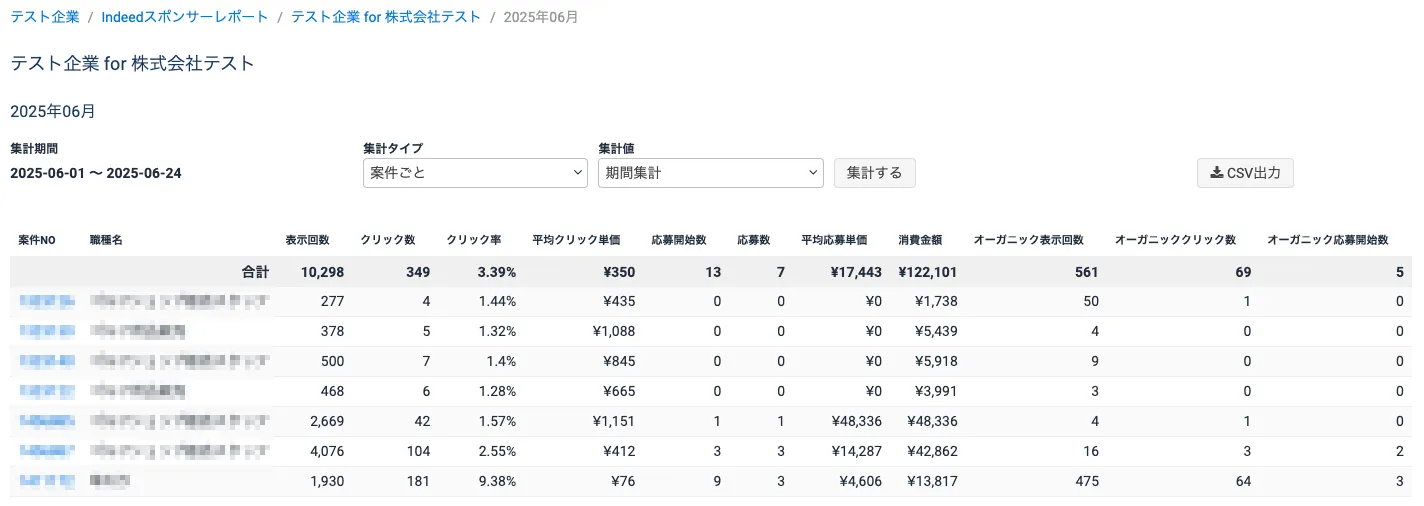The height and width of the screenshot is (506, 1424).
Task: Click the click count value 181
Action: 418,481
